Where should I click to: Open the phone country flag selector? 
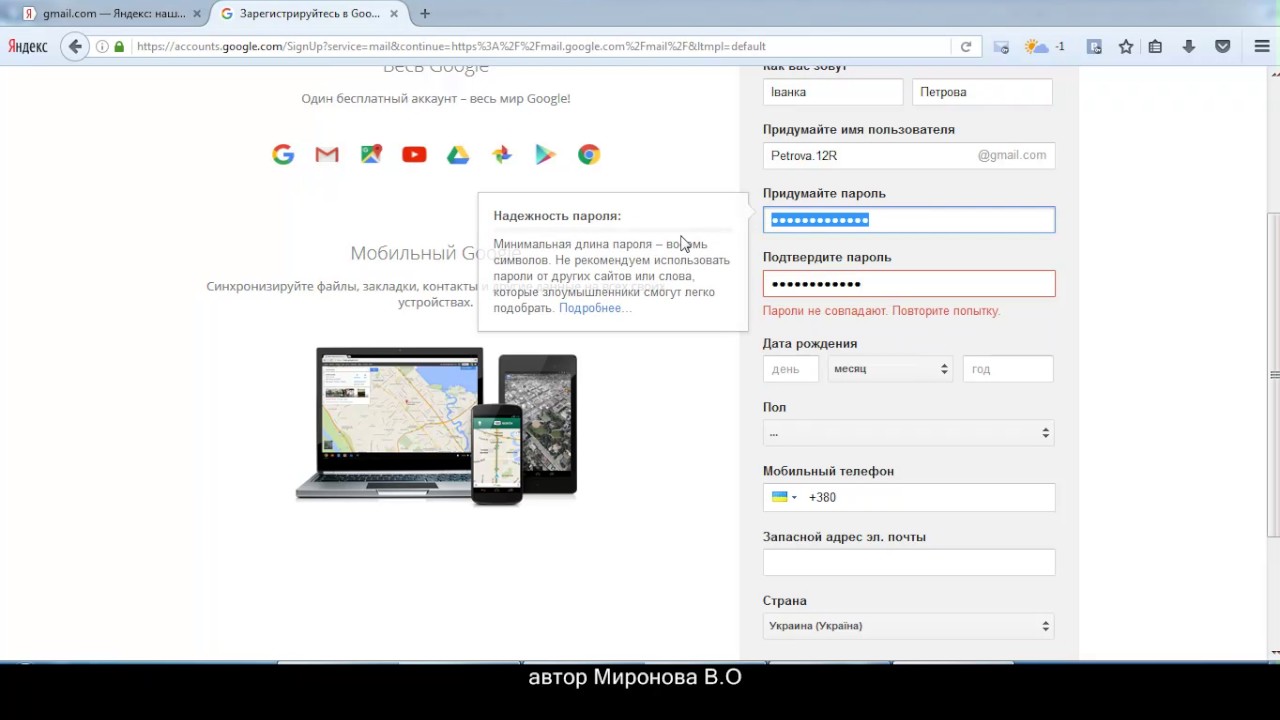pos(784,497)
